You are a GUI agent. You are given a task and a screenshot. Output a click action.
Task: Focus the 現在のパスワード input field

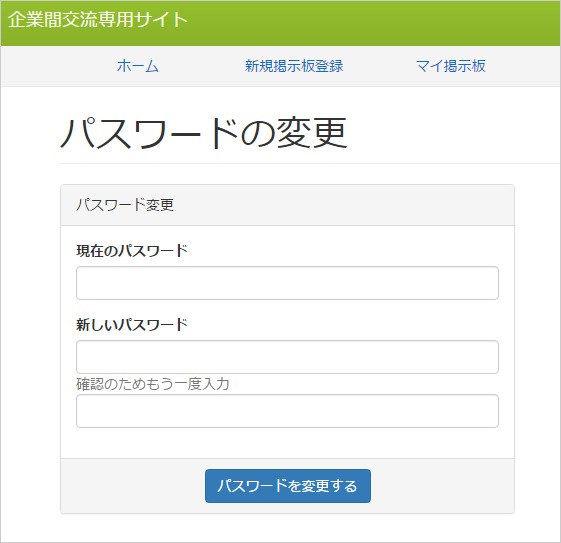287,283
